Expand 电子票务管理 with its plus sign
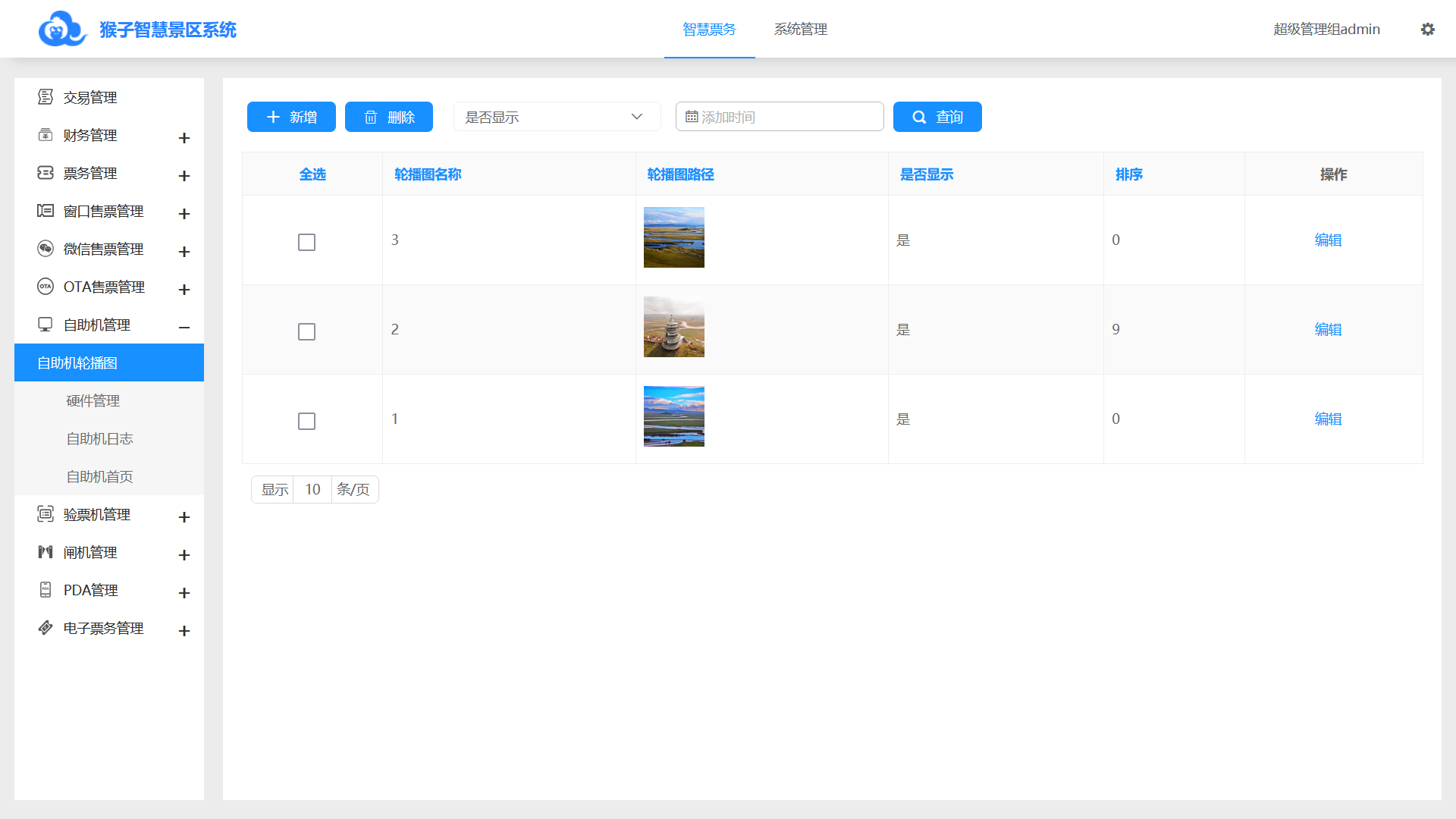The image size is (1456, 819). (x=184, y=631)
